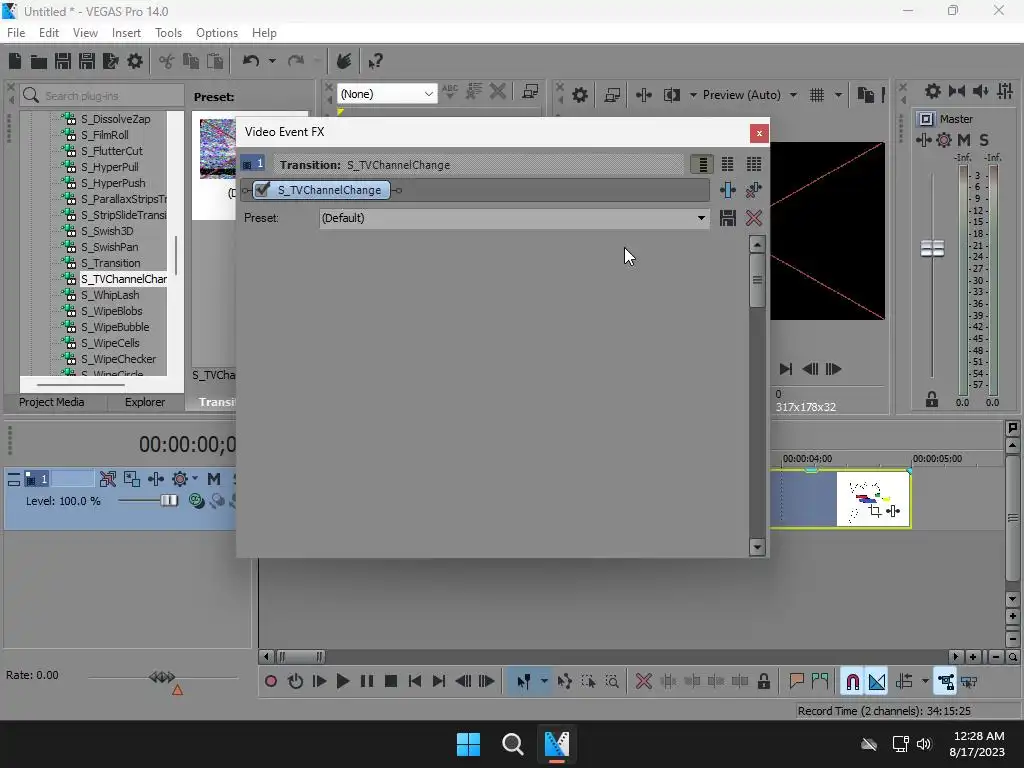Open Video Output FX icon in preview
This screenshot has height=768, width=1024.
(643, 95)
